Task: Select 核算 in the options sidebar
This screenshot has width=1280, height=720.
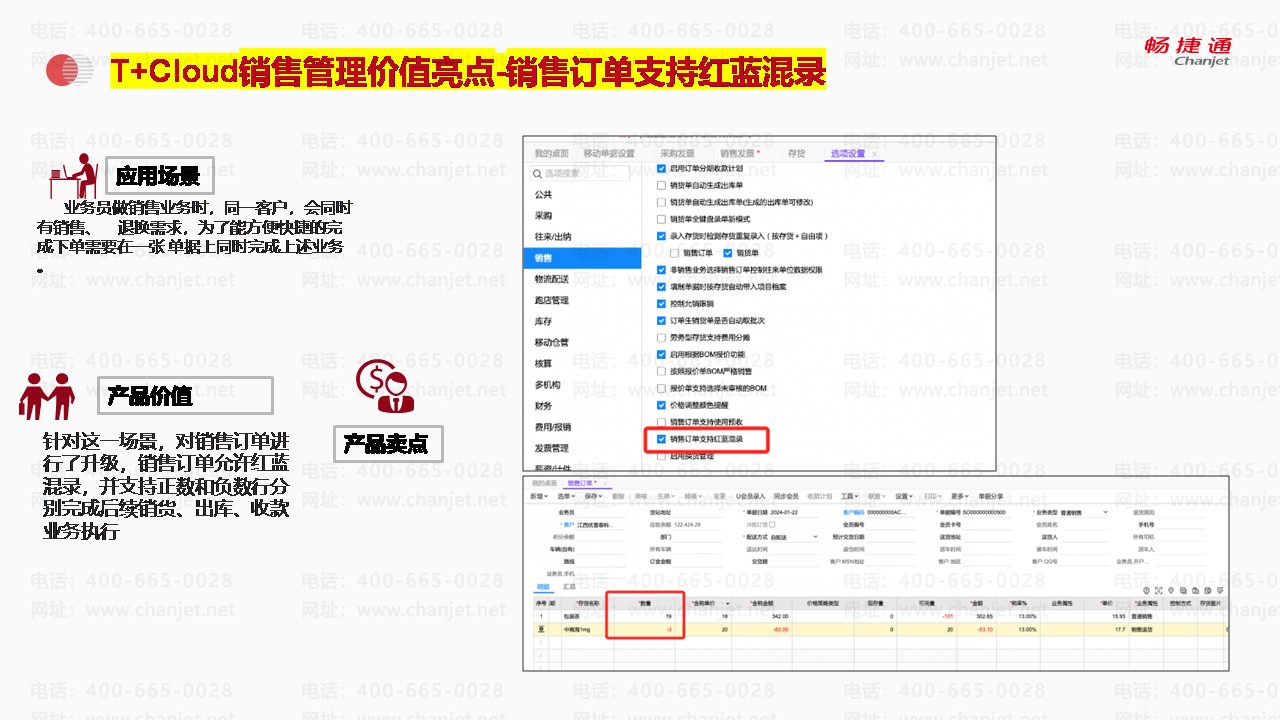Action: point(543,363)
